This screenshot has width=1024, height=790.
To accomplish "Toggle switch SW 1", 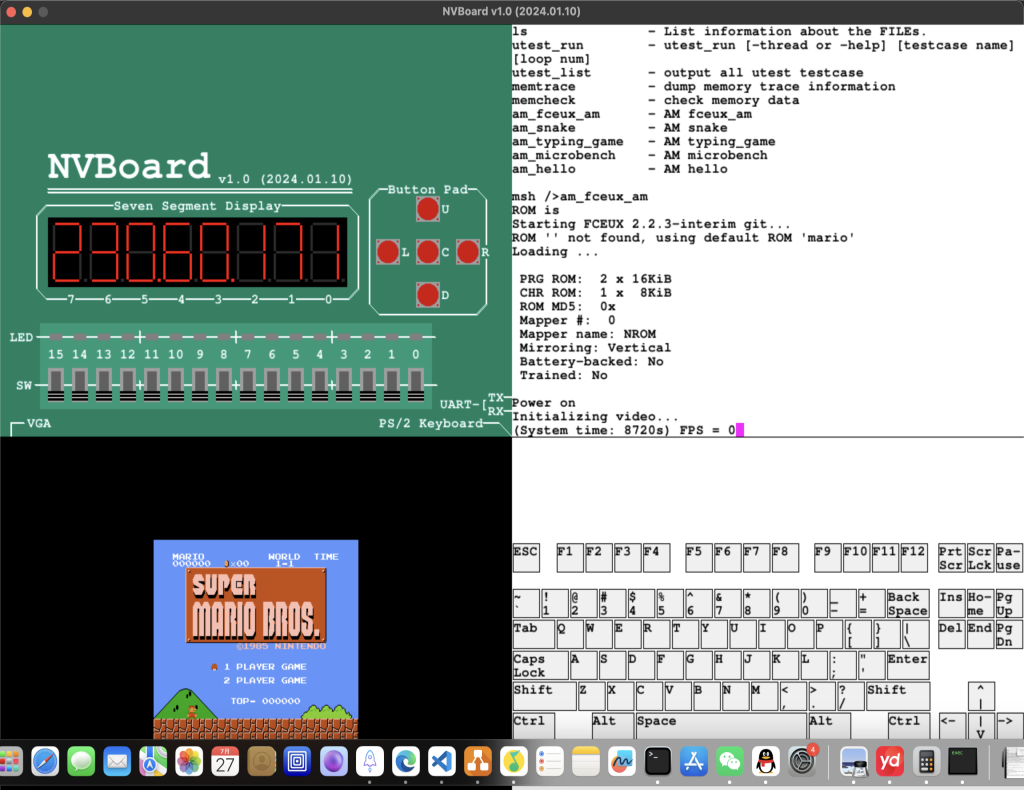I will [392, 385].
